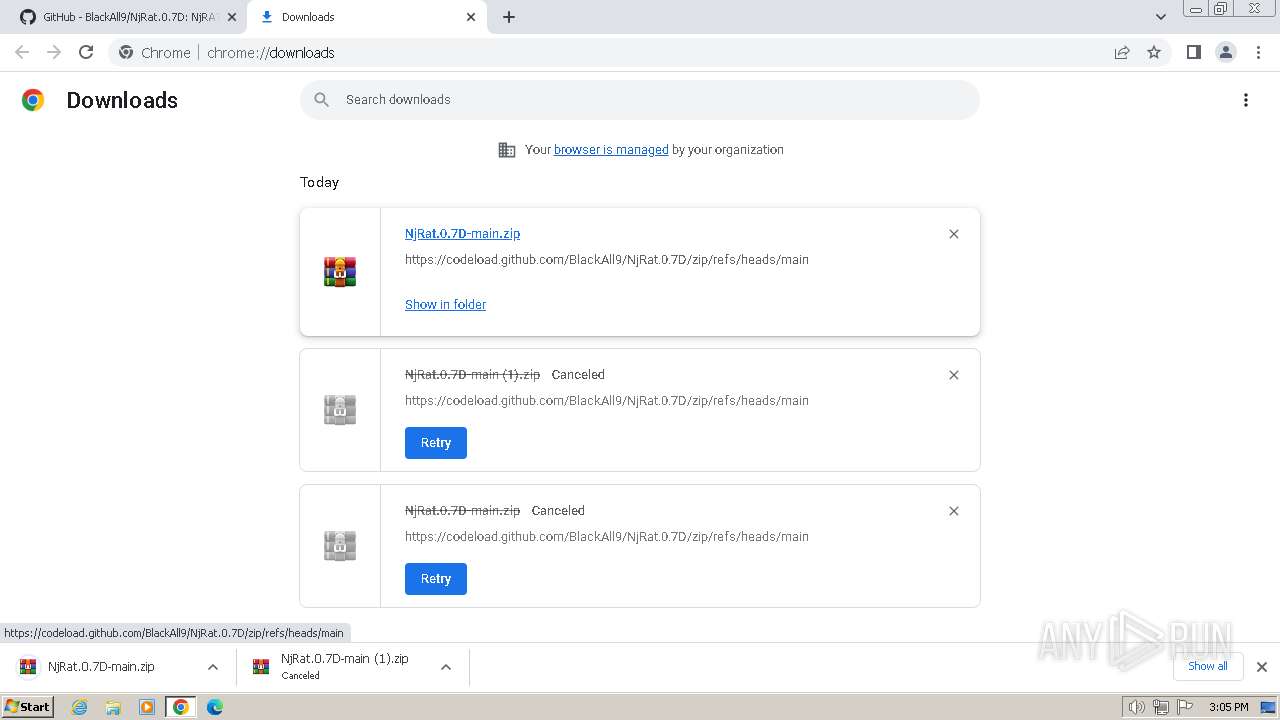Select the Downloads tab
This screenshot has height=720, width=1280.
tap(366, 17)
